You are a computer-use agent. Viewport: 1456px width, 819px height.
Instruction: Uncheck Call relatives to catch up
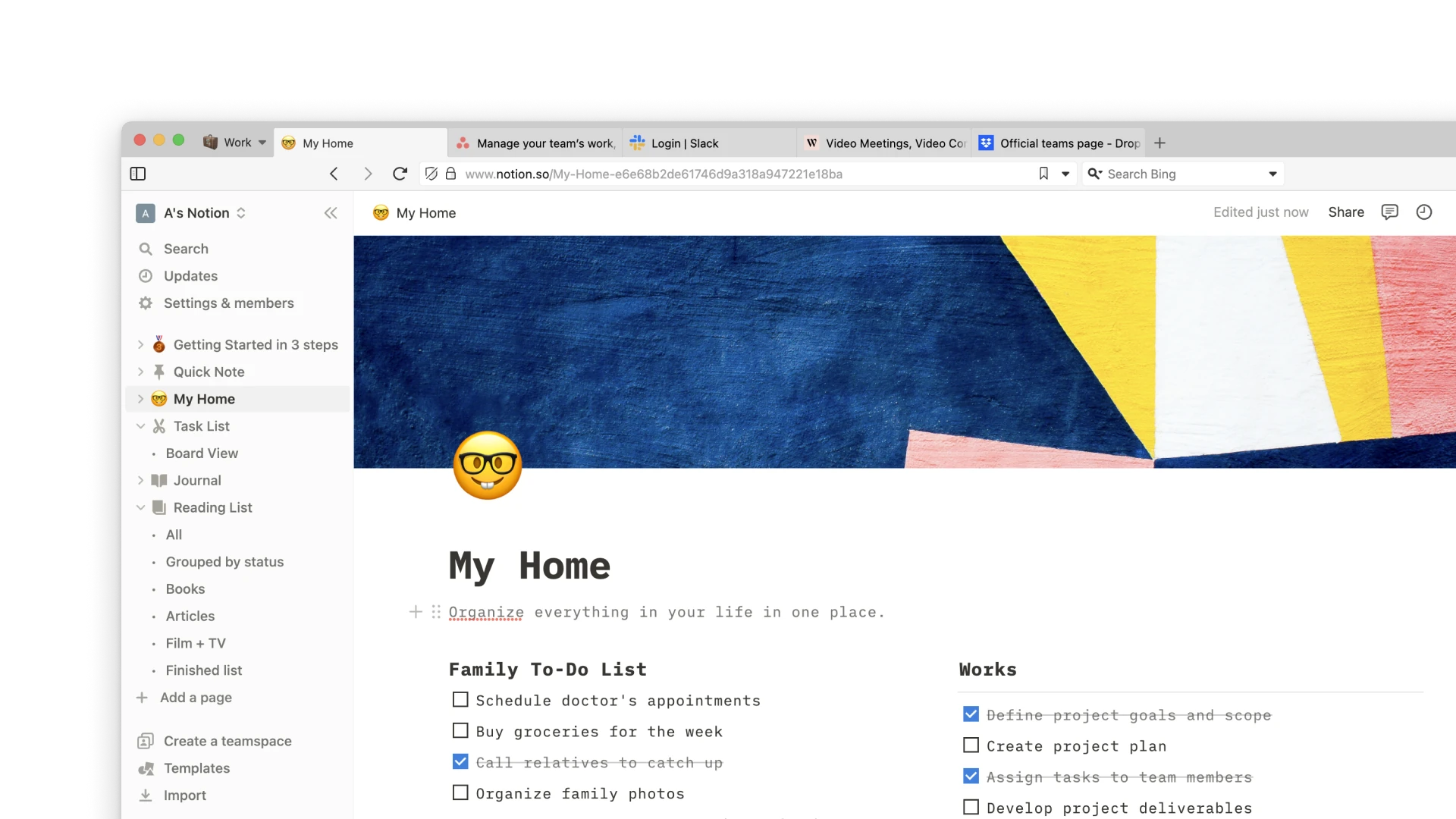[460, 761]
